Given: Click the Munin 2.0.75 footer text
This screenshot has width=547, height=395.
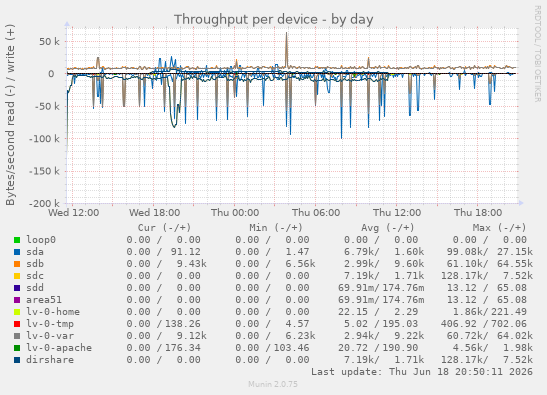Looking at the screenshot, I should 273,384.
